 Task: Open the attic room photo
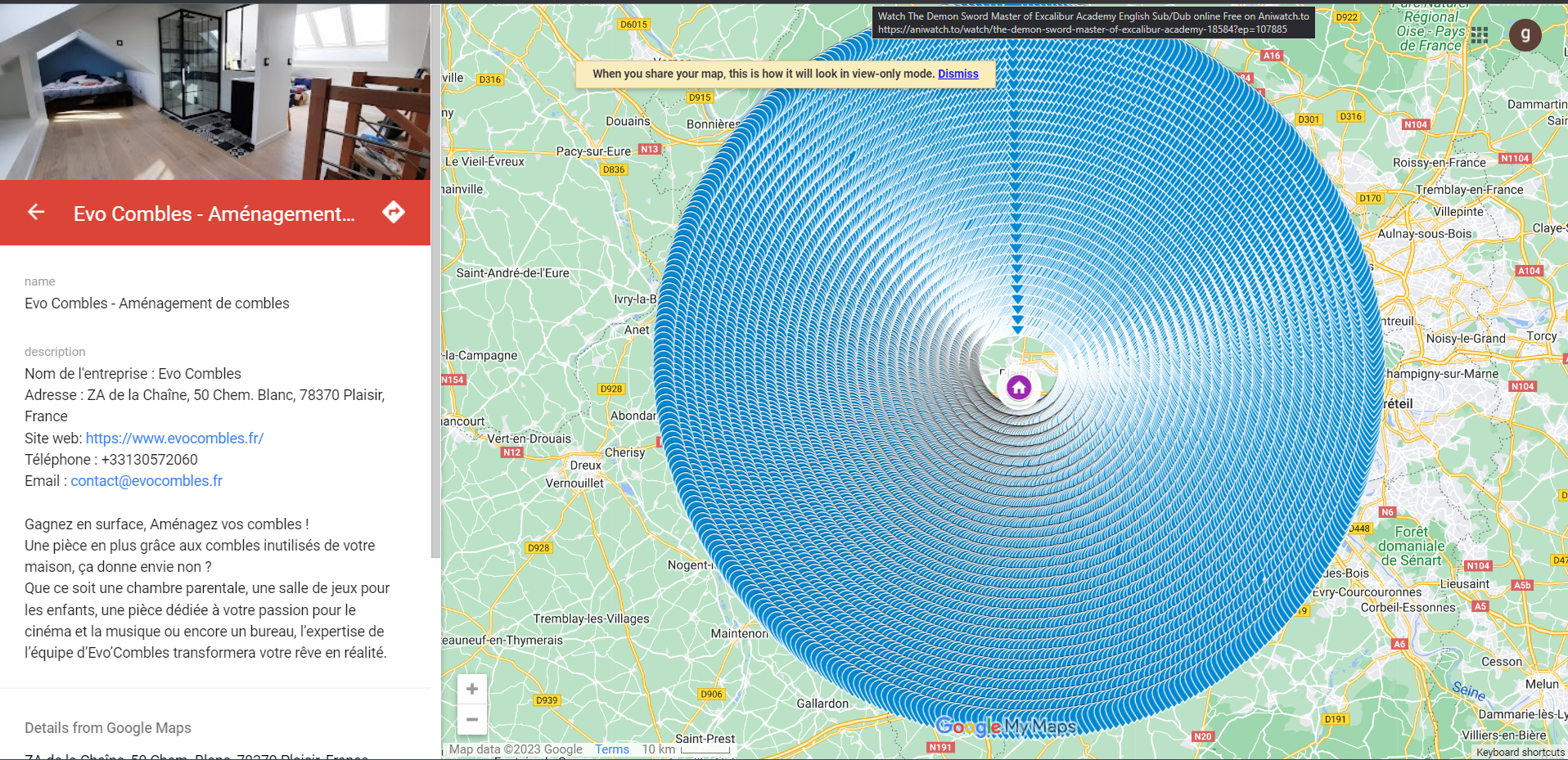pyautogui.click(x=214, y=90)
